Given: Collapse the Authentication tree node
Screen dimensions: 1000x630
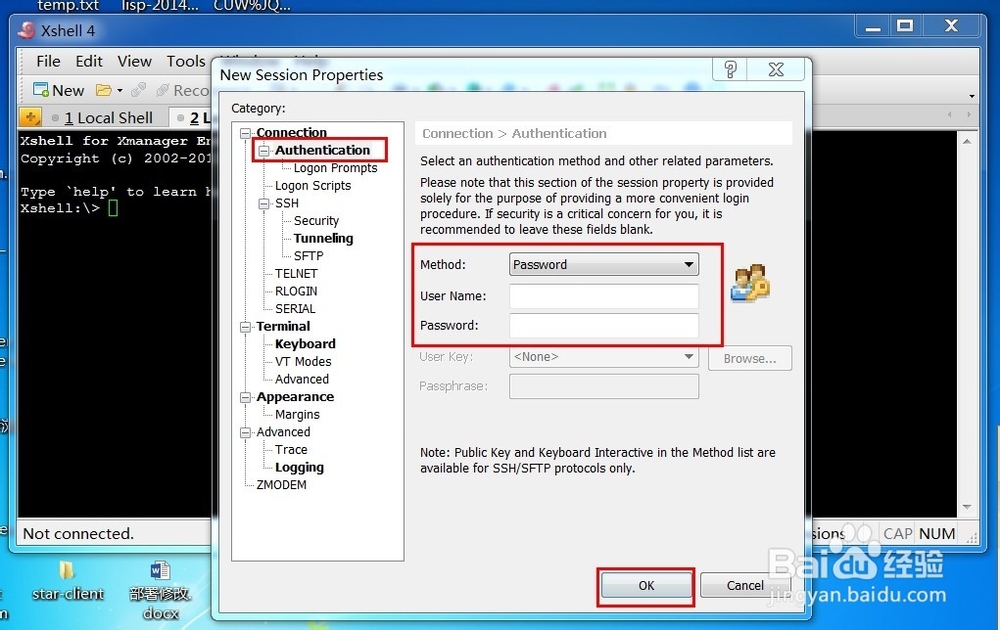Looking at the screenshot, I should pyautogui.click(x=264, y=151).
